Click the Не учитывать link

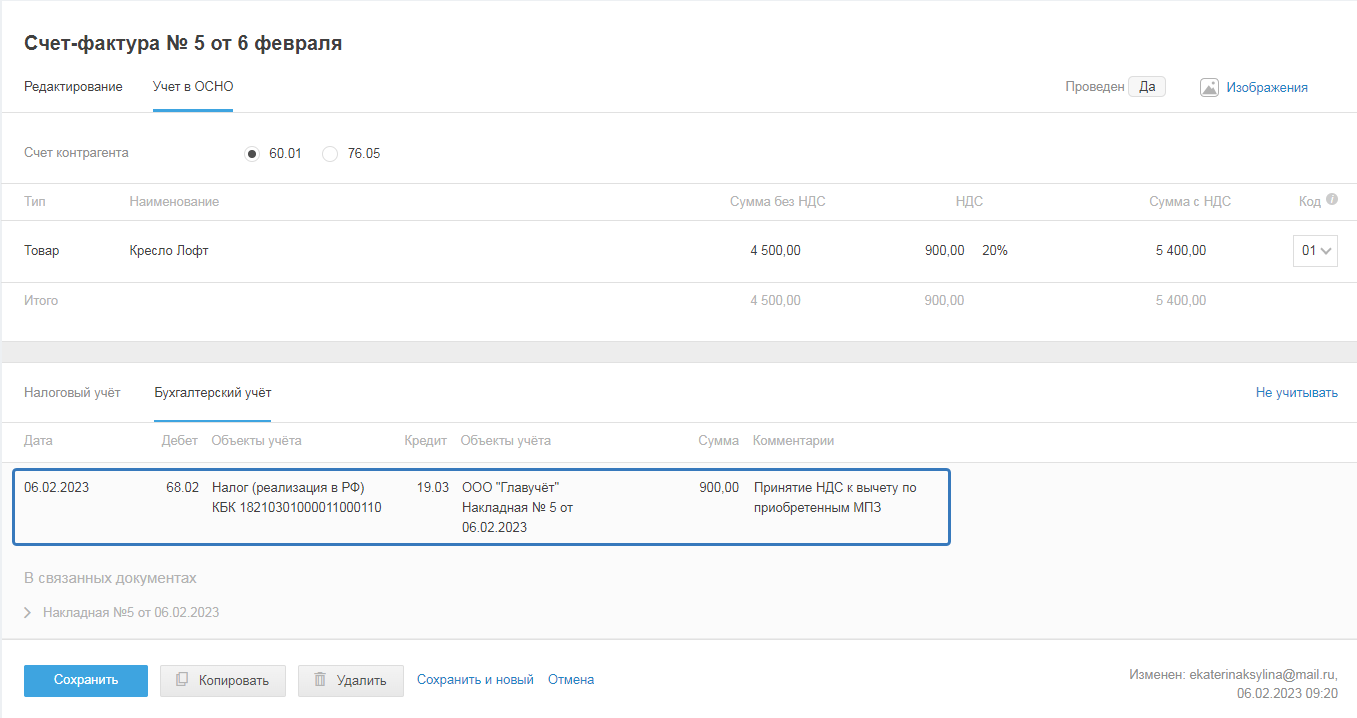[1296, 392]
